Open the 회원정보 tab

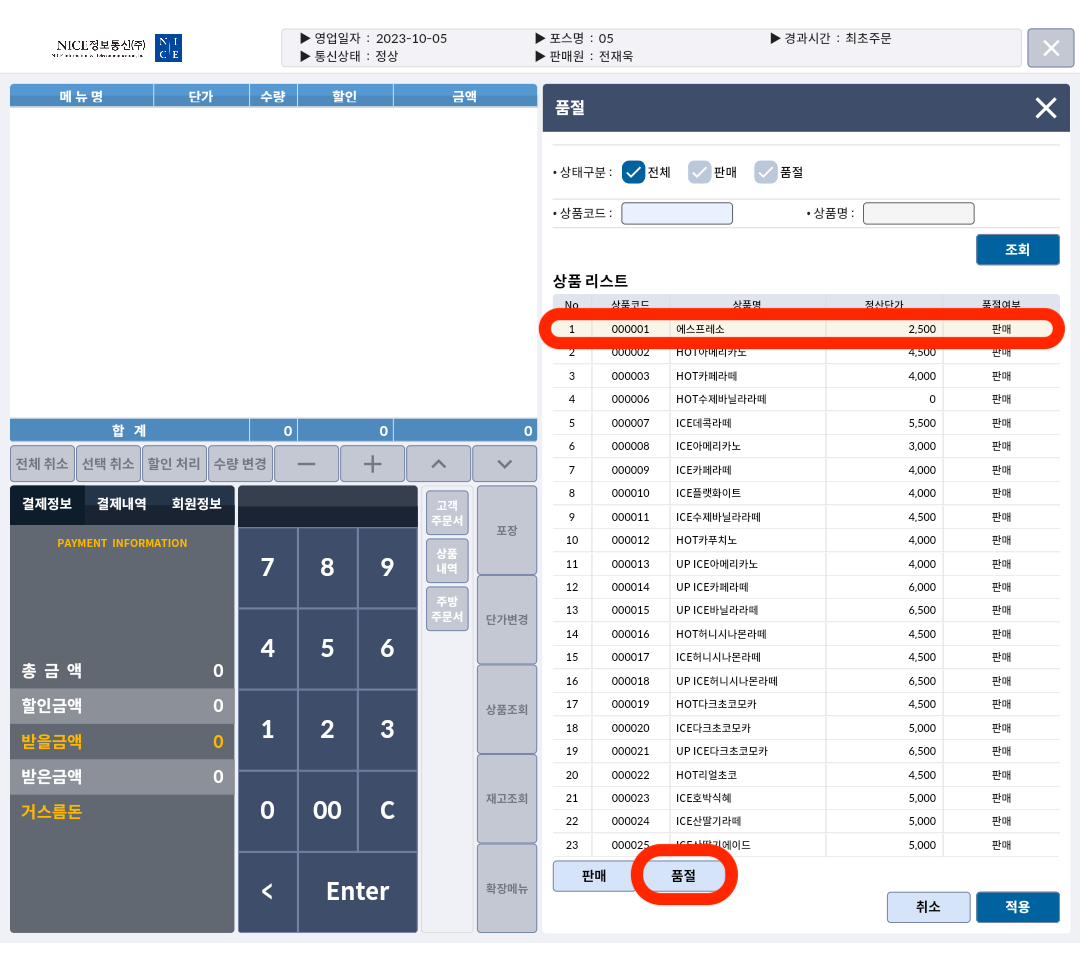click(196, 504)
